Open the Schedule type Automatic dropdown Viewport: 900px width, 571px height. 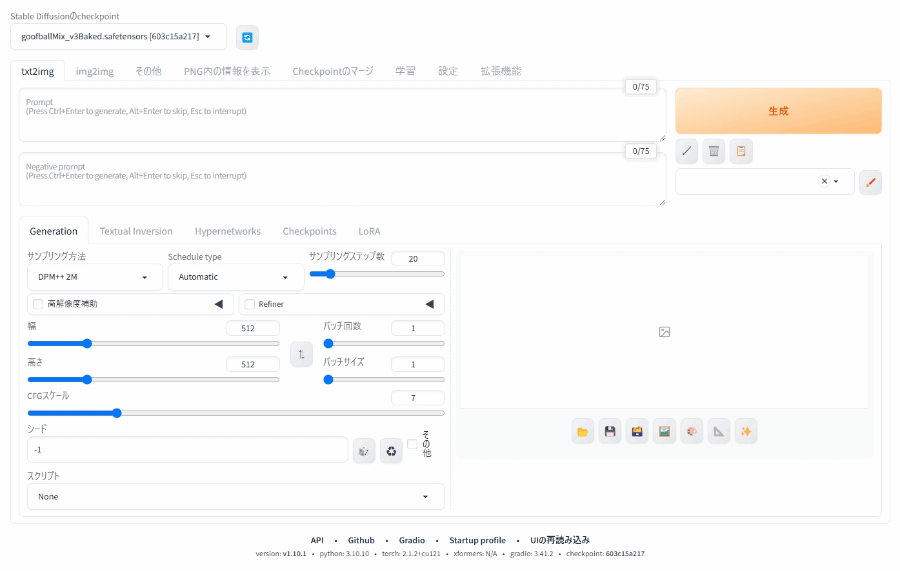[x=236, y=277]
